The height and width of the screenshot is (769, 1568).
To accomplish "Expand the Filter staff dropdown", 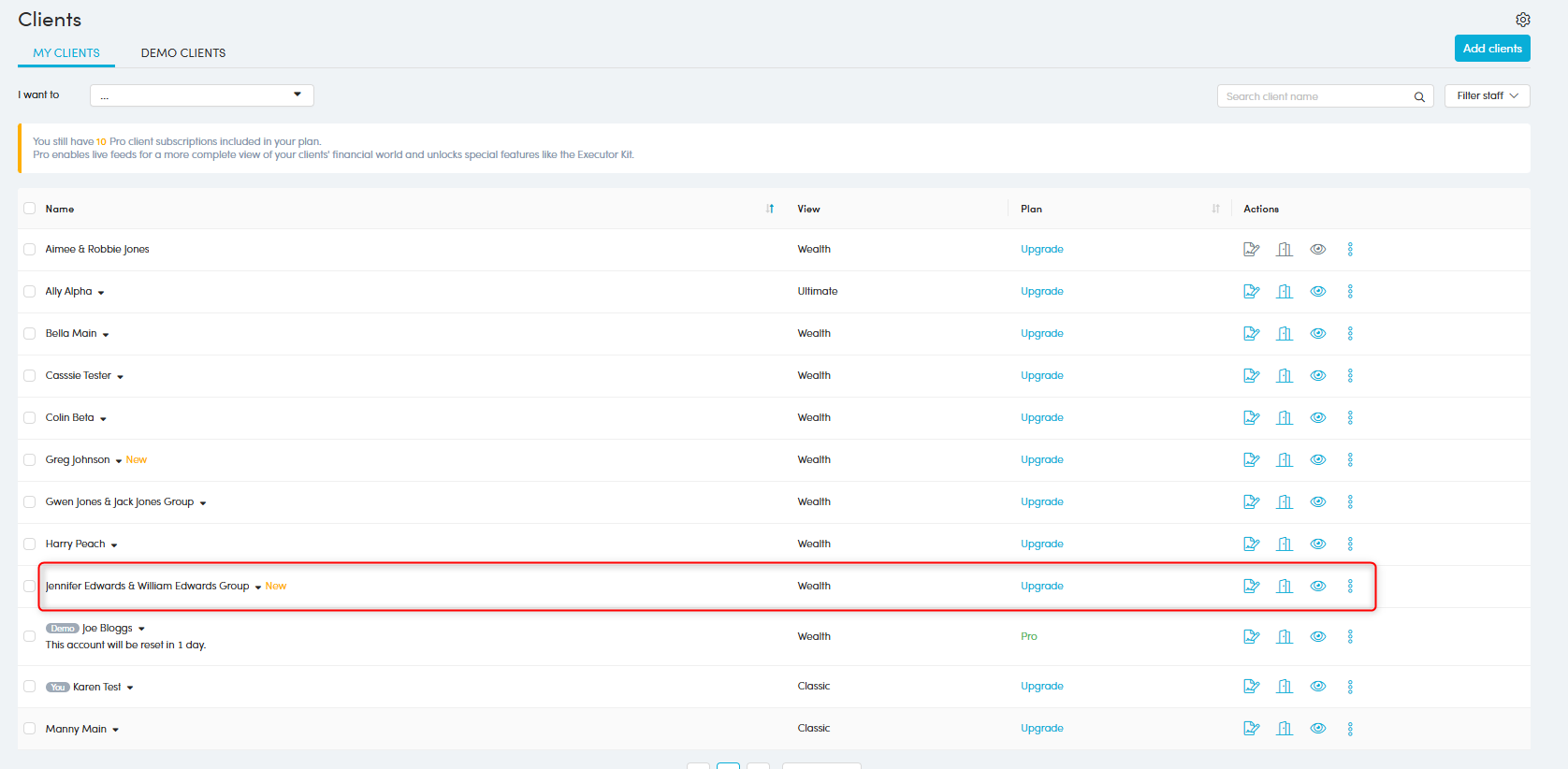I will point(1487,95).
